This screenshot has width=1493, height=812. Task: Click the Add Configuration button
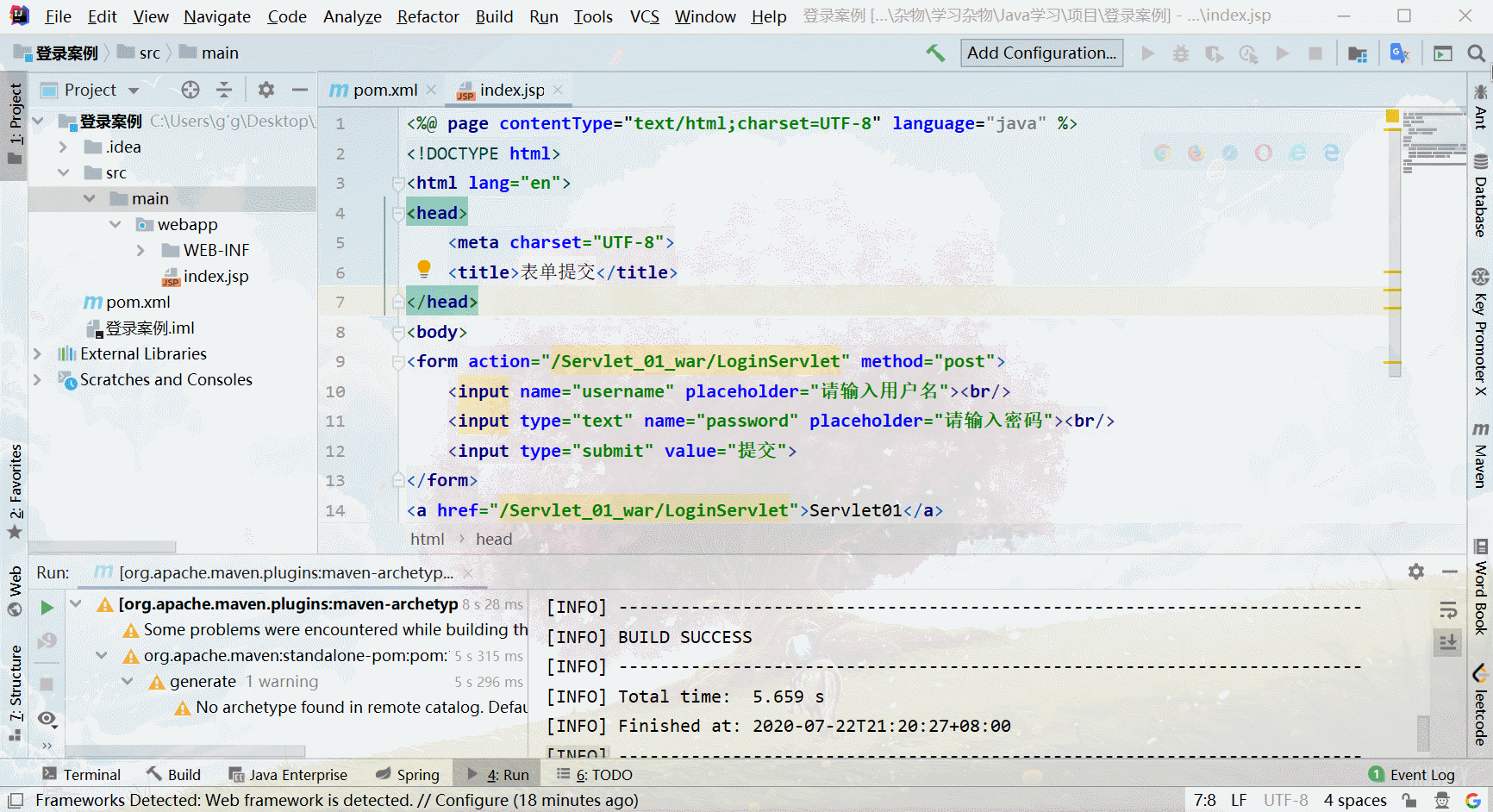point(1041,53)
